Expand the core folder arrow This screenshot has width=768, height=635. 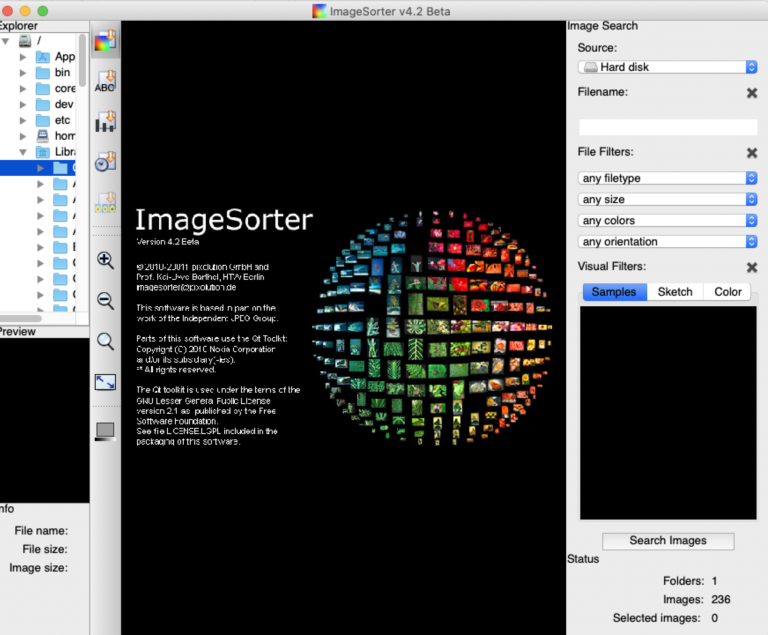point(23,89)
